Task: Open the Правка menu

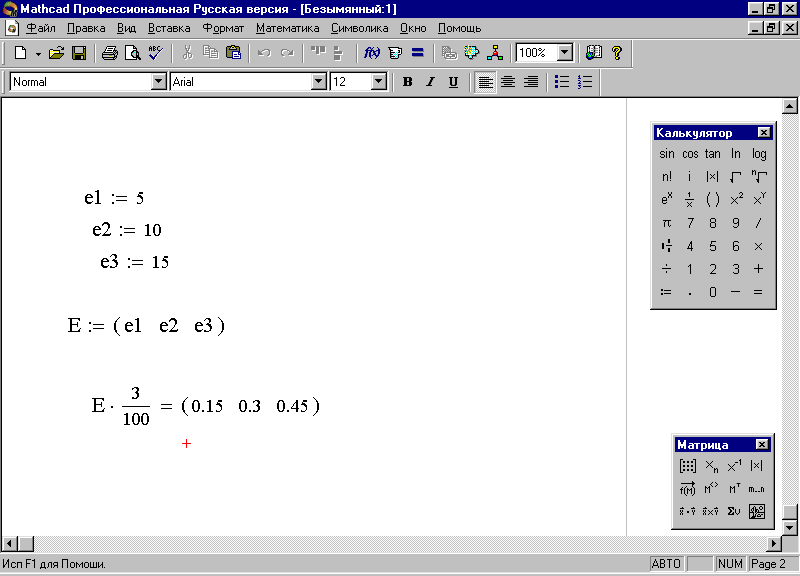Action: click(86, 28)
